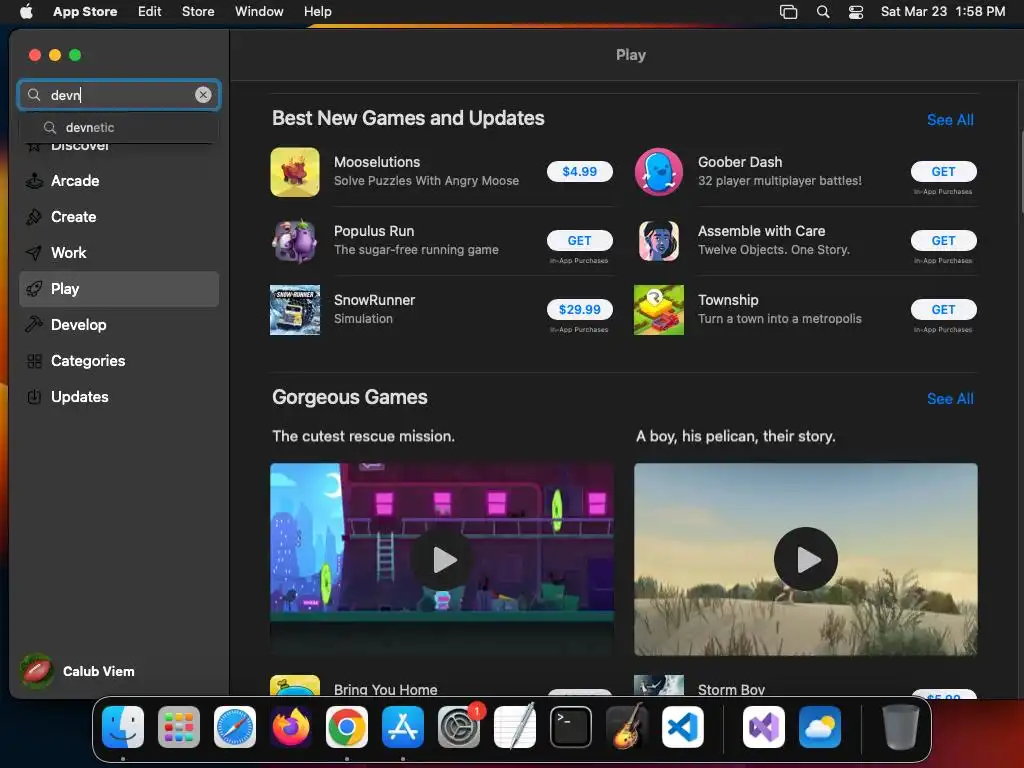Open Finder from the Dock
This screenshot has height=768, width=1024.
pos(123,727)
